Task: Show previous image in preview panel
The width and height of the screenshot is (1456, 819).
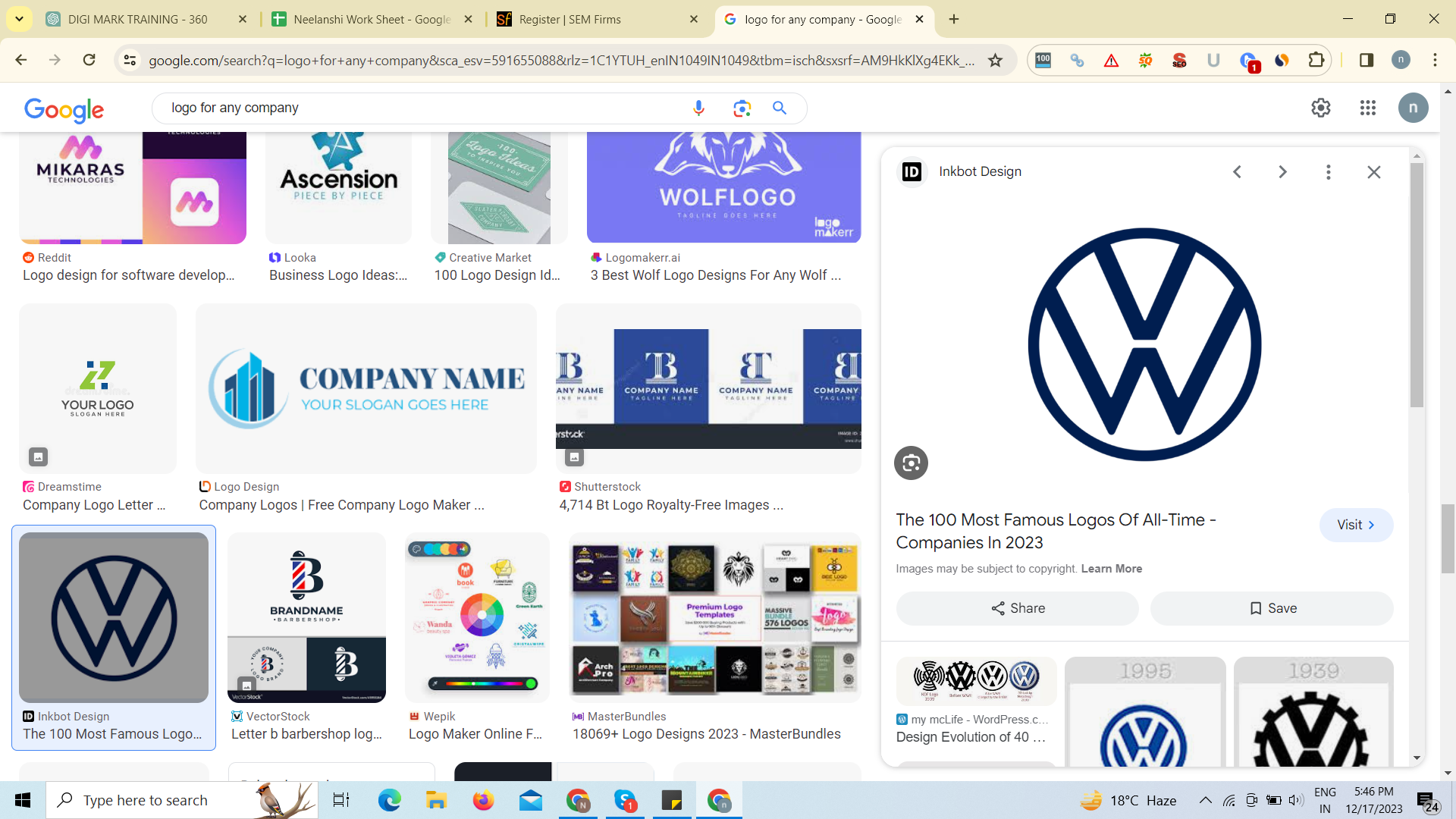Action: (1237, 172)
